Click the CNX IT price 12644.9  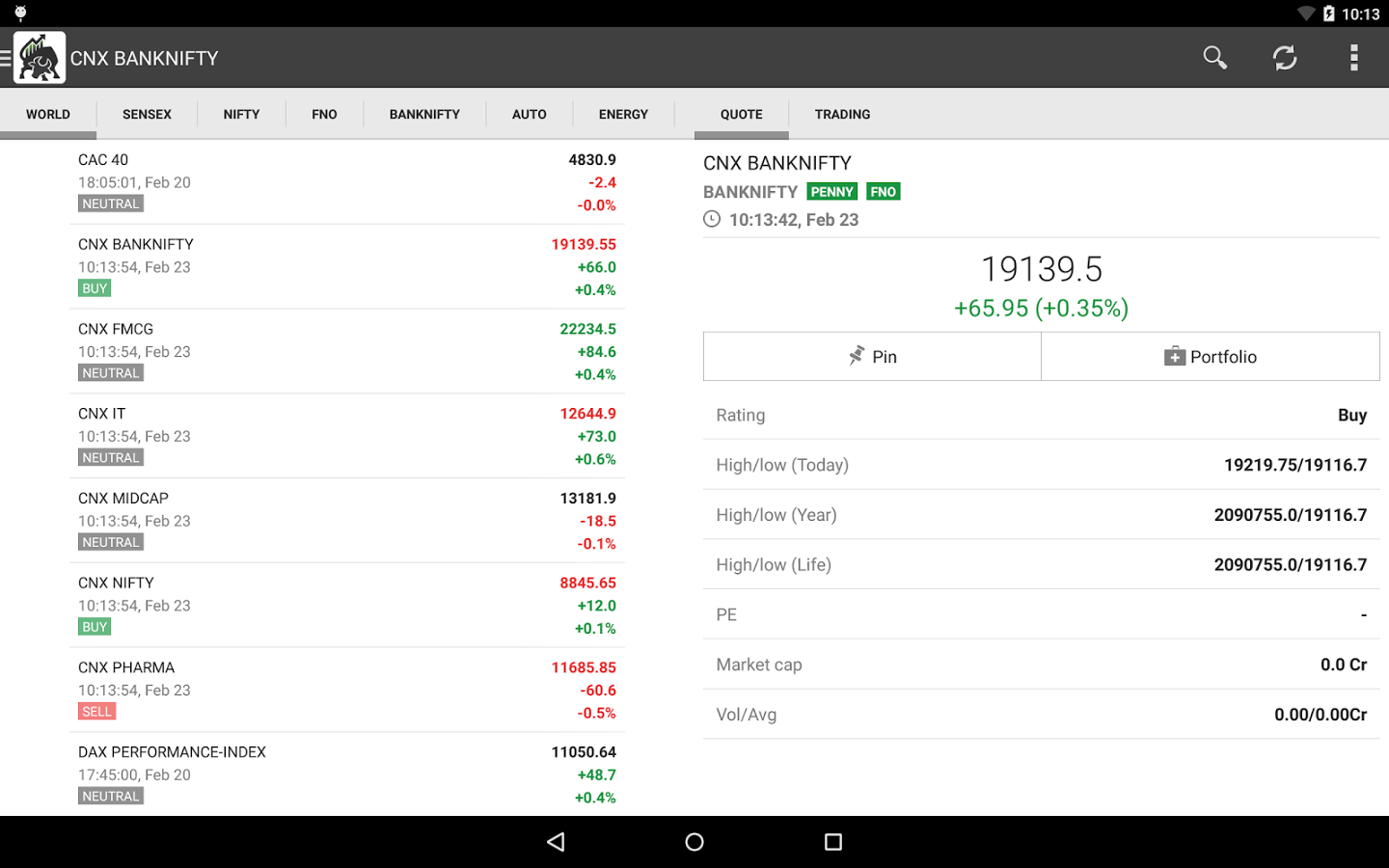pos(588,414)
